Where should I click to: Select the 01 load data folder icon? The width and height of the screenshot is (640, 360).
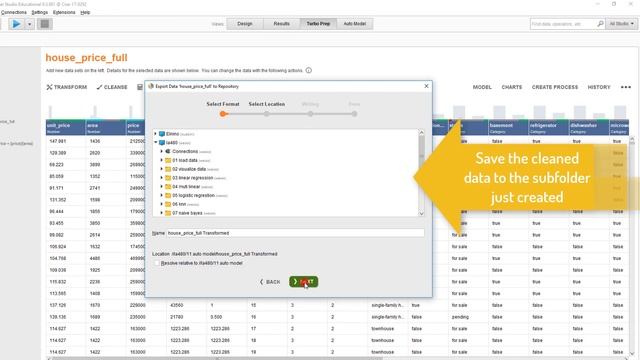[168, 160]
